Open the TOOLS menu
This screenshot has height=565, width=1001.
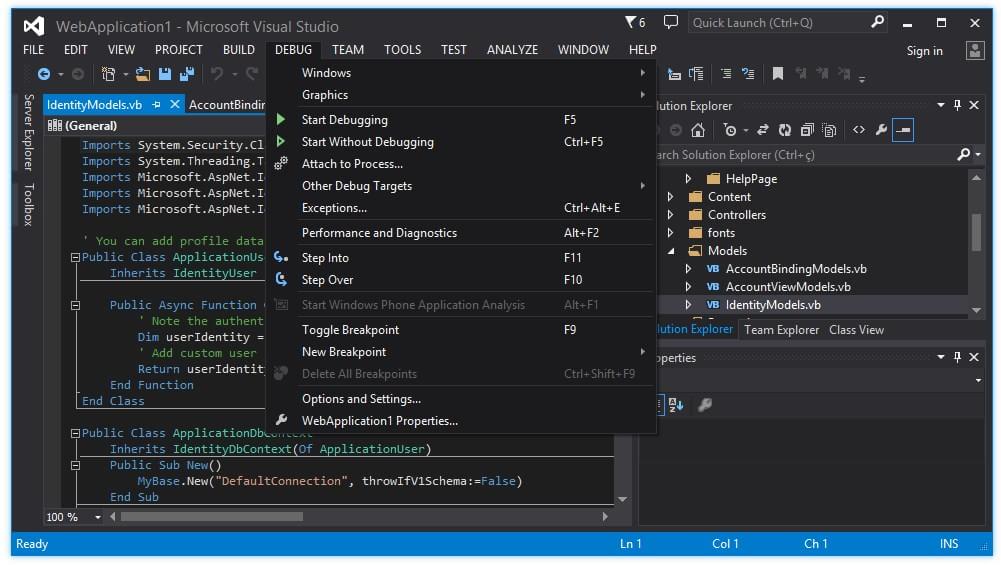click(402, 50)
